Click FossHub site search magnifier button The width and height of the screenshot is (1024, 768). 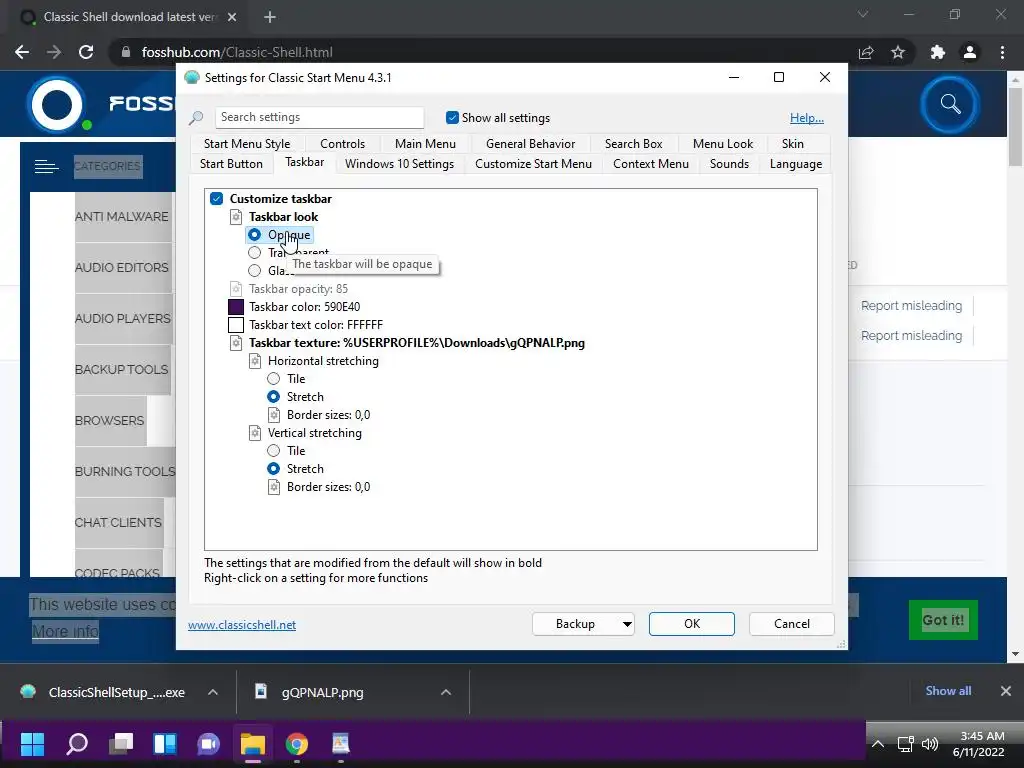point(950,104)
